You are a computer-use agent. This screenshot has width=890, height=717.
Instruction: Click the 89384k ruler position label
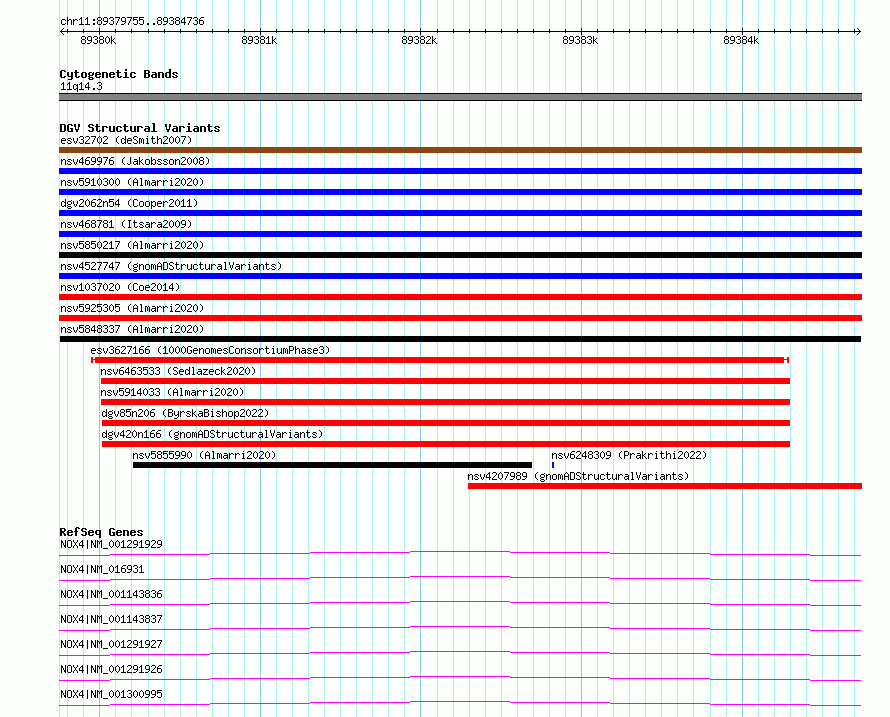click(x=741, y=40)
